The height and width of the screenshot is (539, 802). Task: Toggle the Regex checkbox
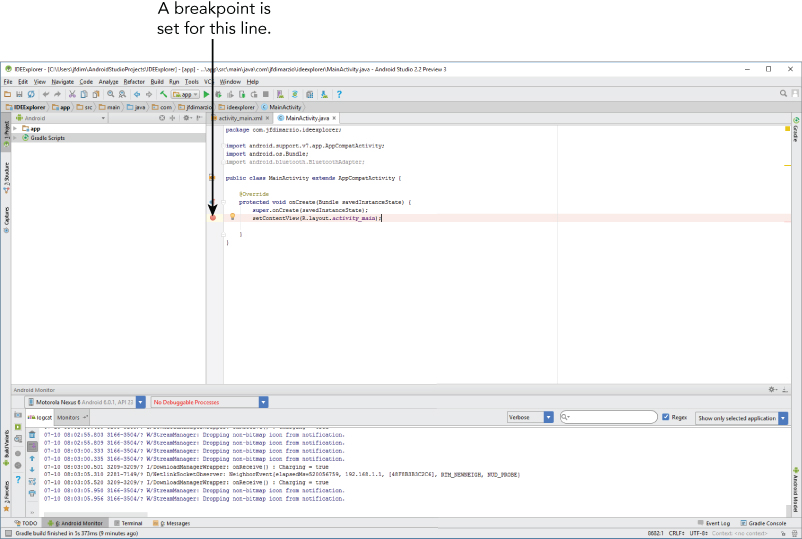[665, 417]
